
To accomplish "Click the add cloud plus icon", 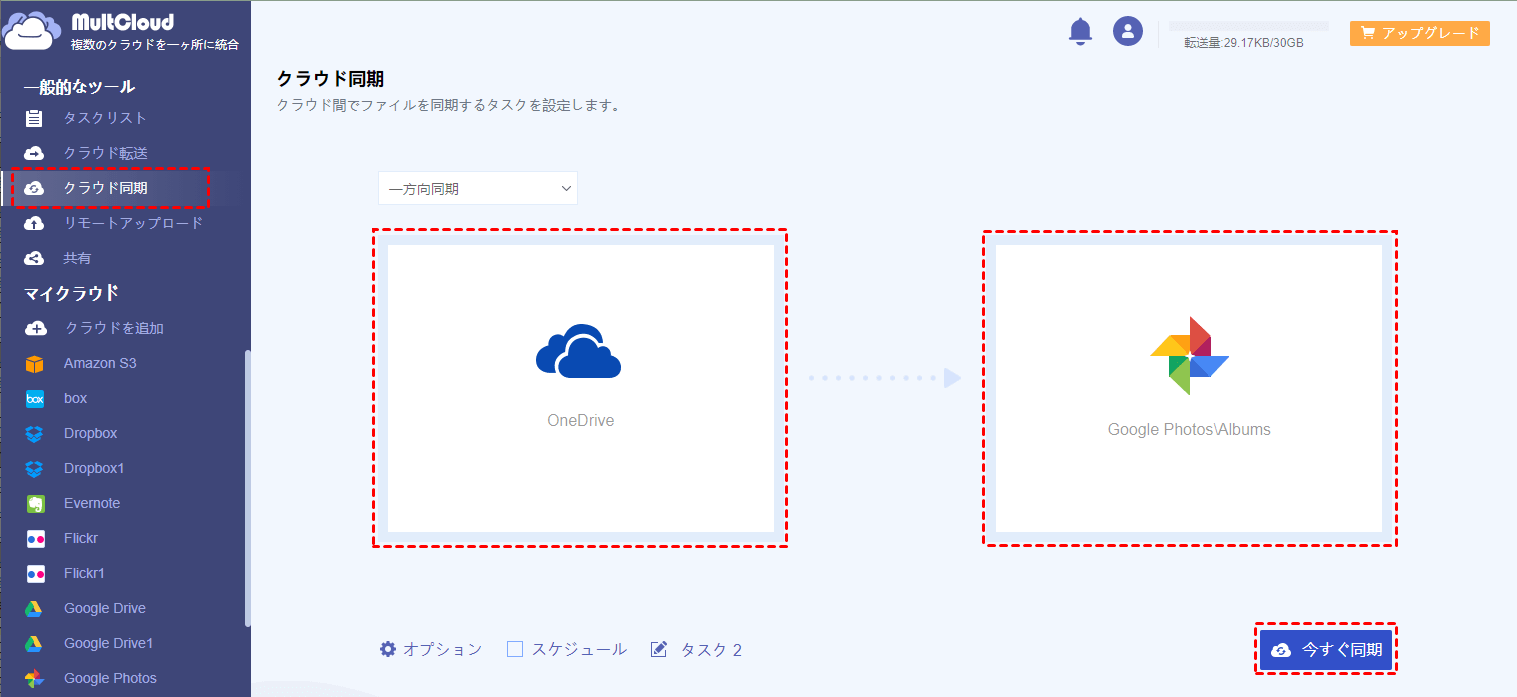I will (35, 328).
